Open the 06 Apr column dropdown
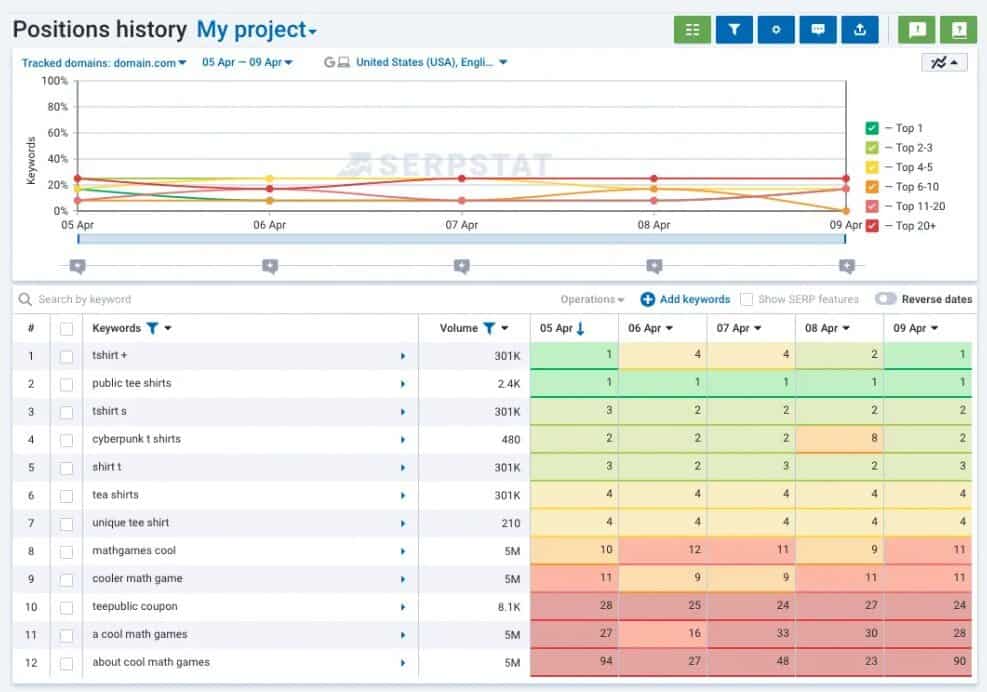Screen dimensions: 987x692 [x=669, y=328]
